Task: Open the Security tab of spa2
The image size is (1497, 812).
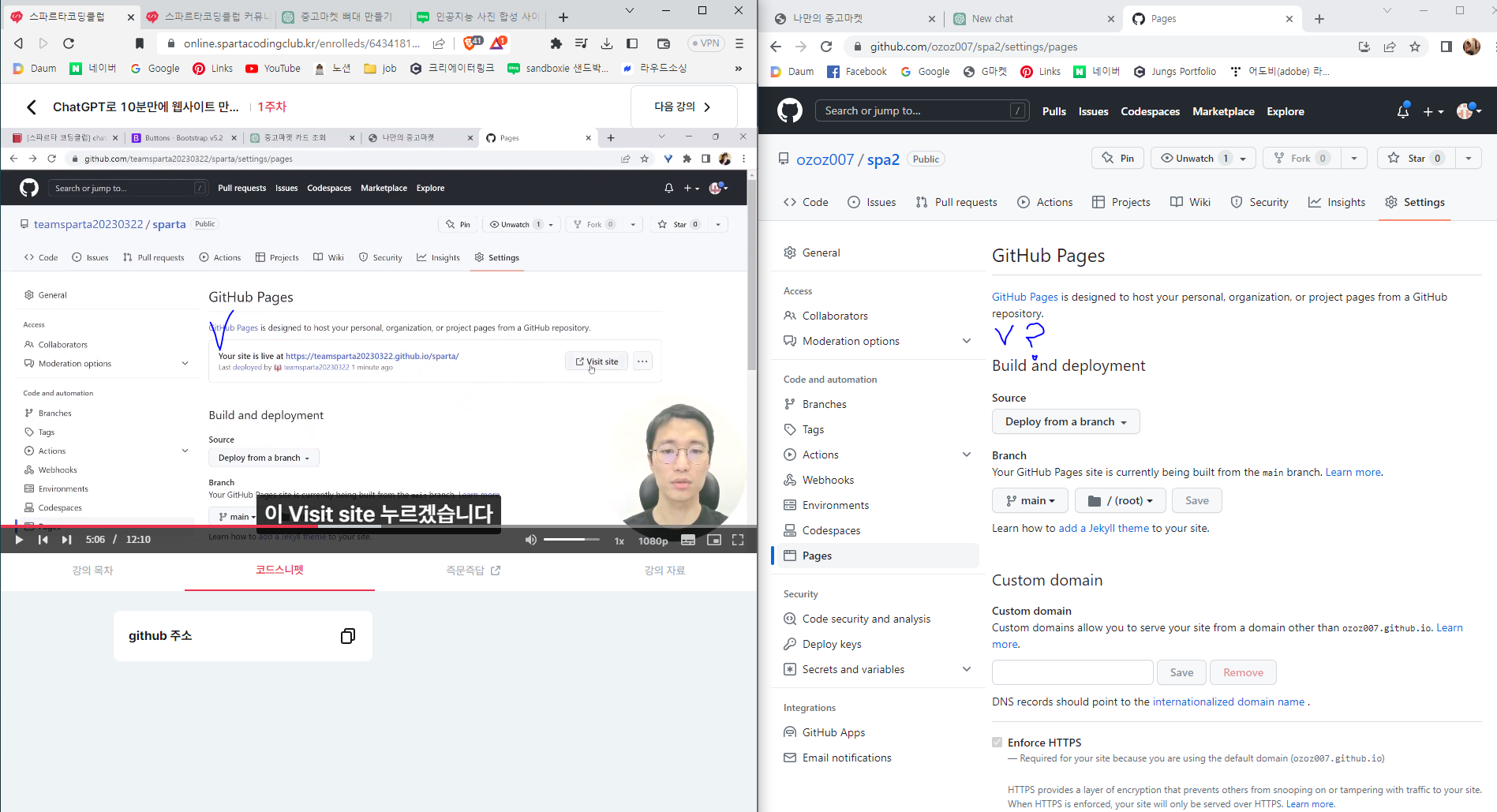Action: 1259,202
